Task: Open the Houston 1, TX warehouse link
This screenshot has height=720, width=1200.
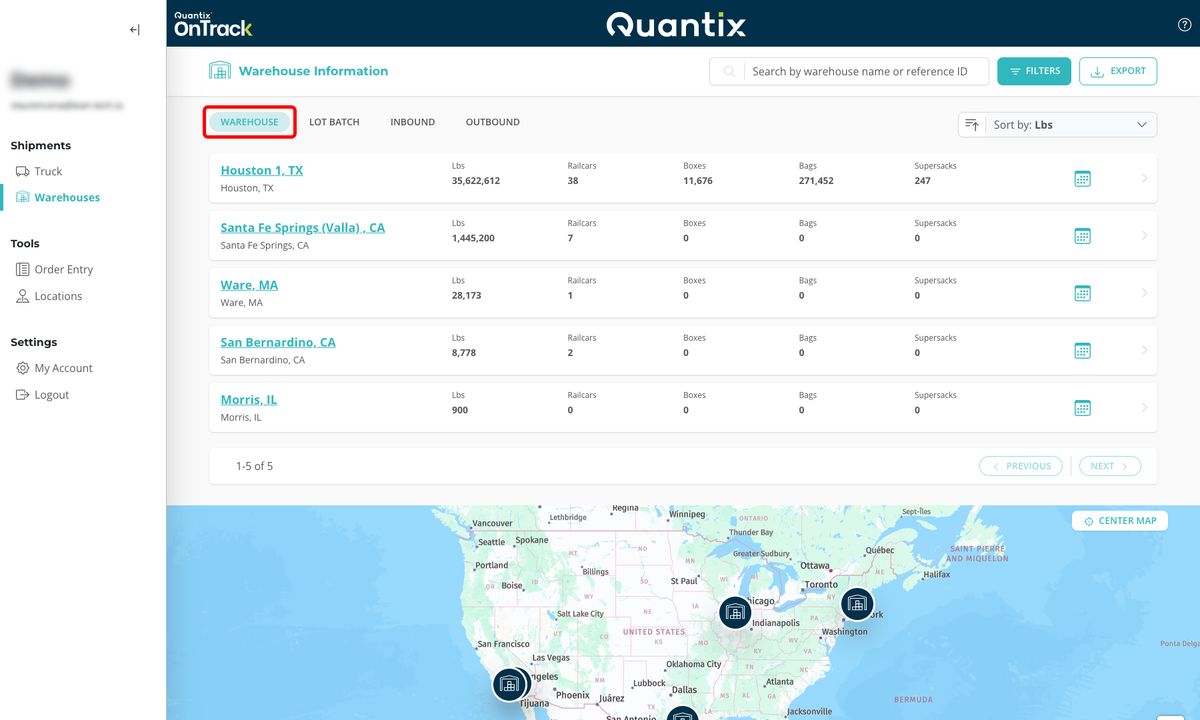Action: point(262,170)
